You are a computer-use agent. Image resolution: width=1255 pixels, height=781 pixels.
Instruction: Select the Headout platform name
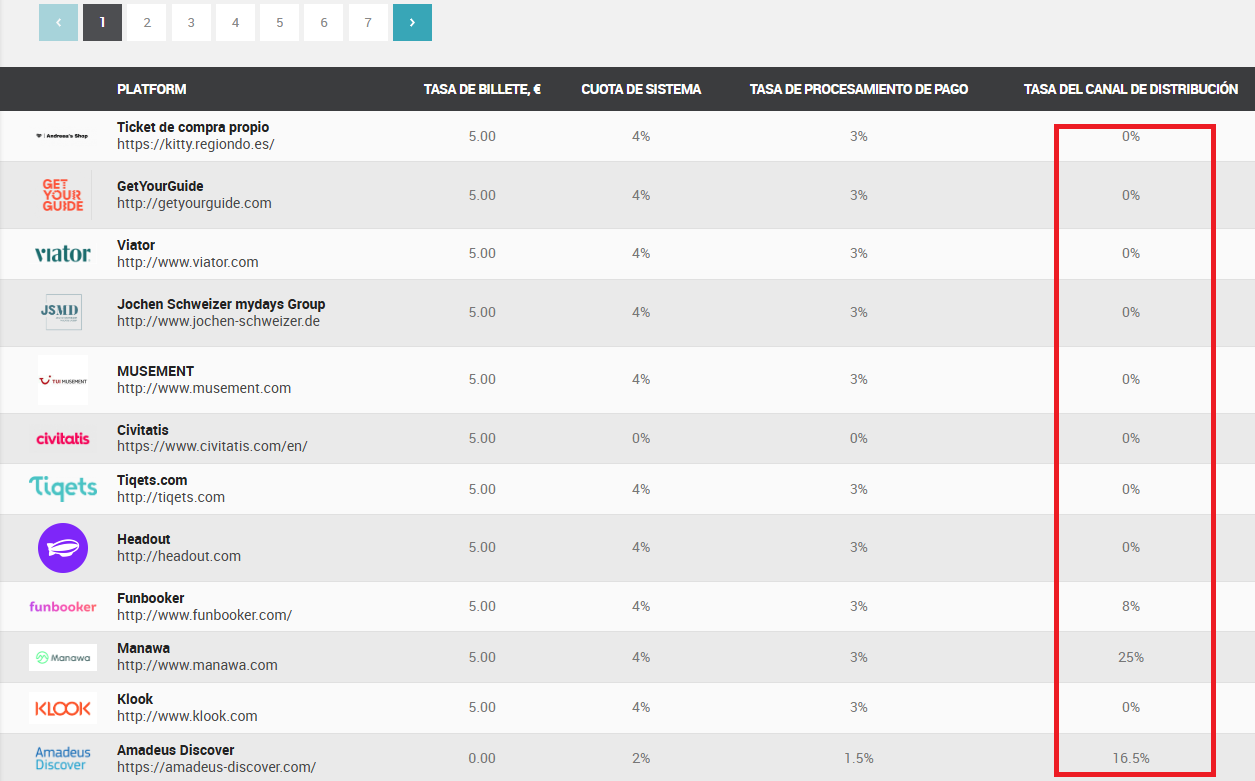click(144, 539)
